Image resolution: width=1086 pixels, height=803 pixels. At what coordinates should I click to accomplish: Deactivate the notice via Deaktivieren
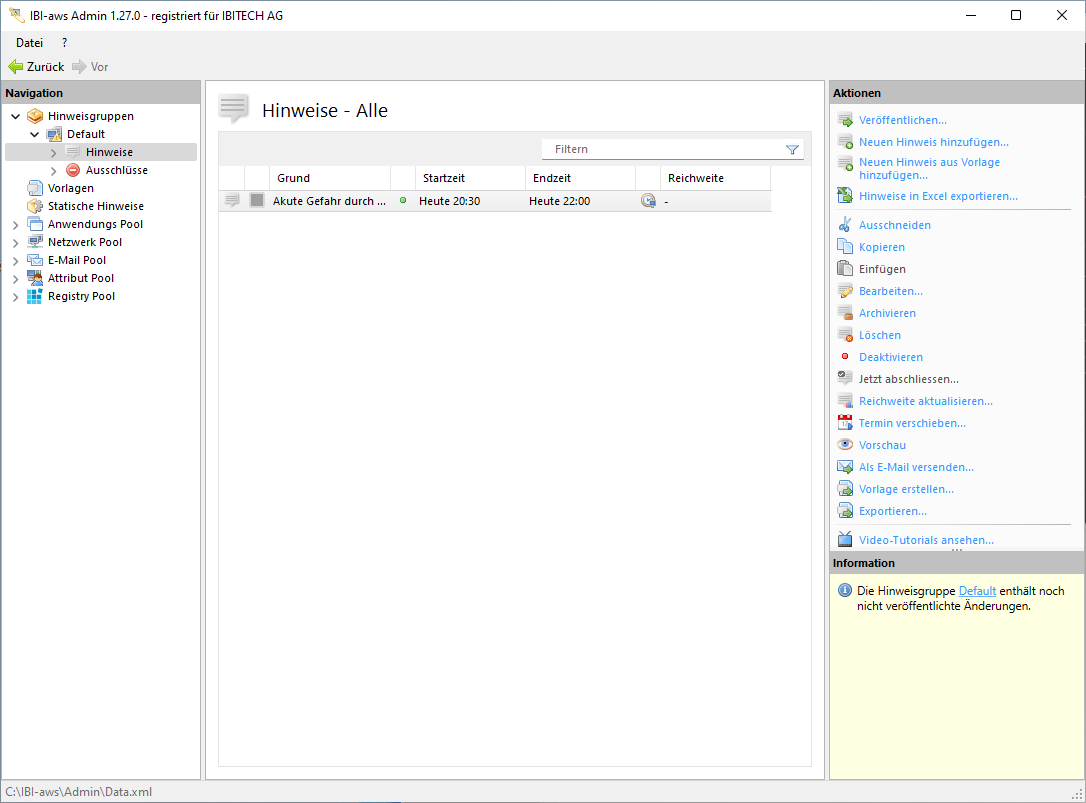tap(890, 357)
